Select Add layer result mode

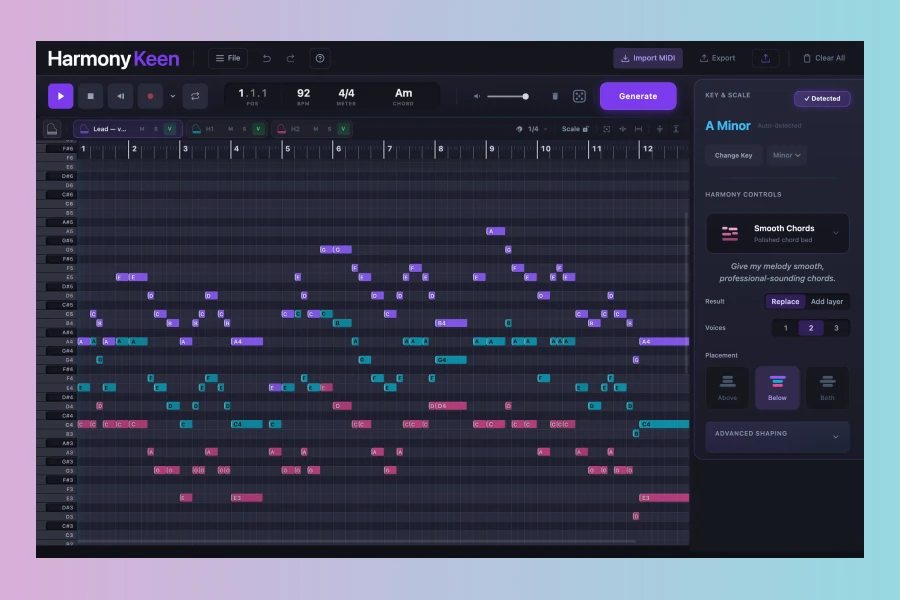click(827, 301)
